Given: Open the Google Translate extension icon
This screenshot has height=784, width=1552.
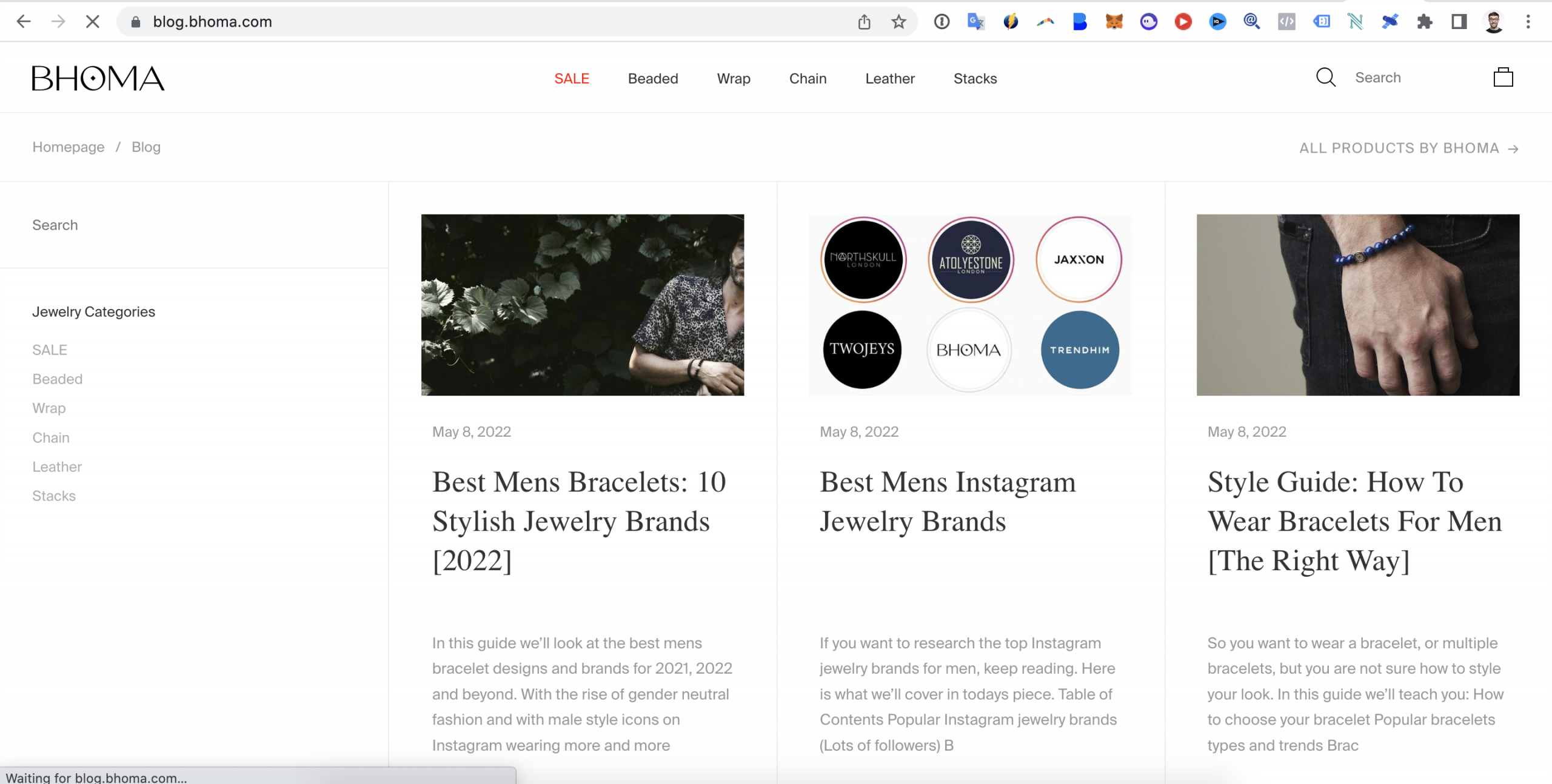Looking at the screenshot, I should [x=975, y=22].
